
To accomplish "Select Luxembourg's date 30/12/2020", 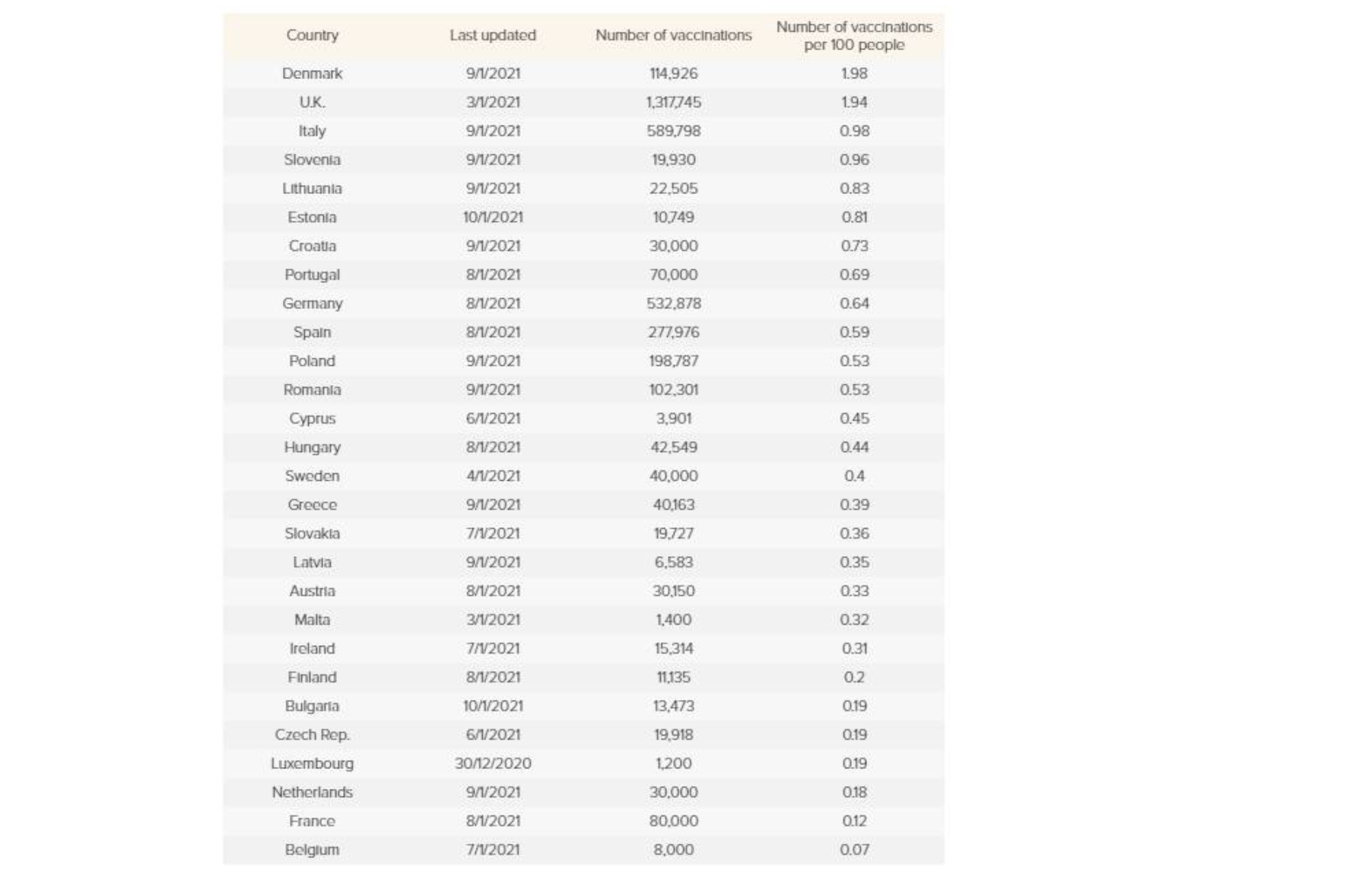I will click(493, 764).
